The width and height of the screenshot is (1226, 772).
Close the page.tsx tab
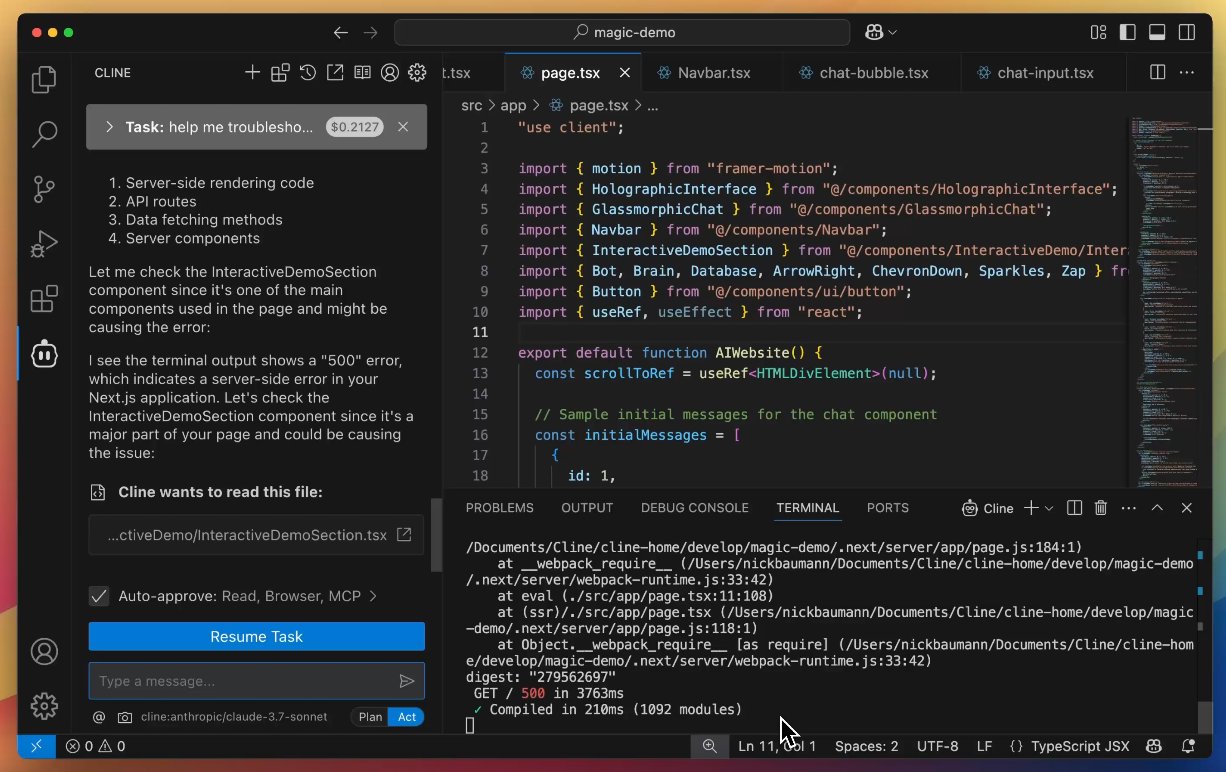pos(625,73)
